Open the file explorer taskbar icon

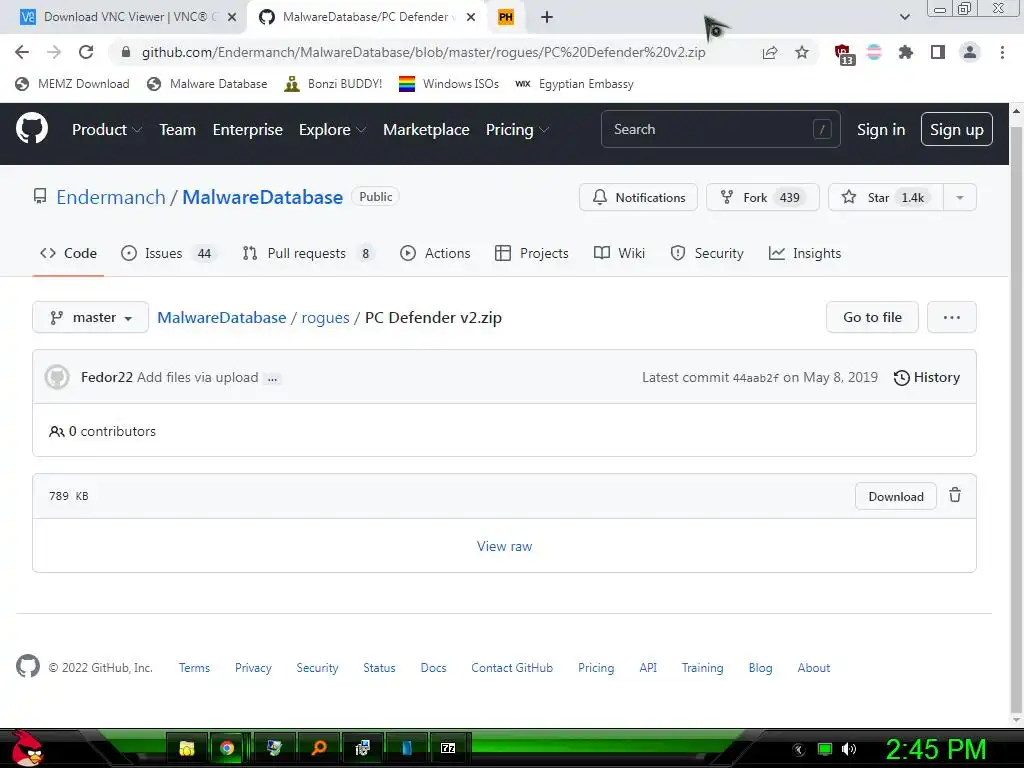point(187,748)
